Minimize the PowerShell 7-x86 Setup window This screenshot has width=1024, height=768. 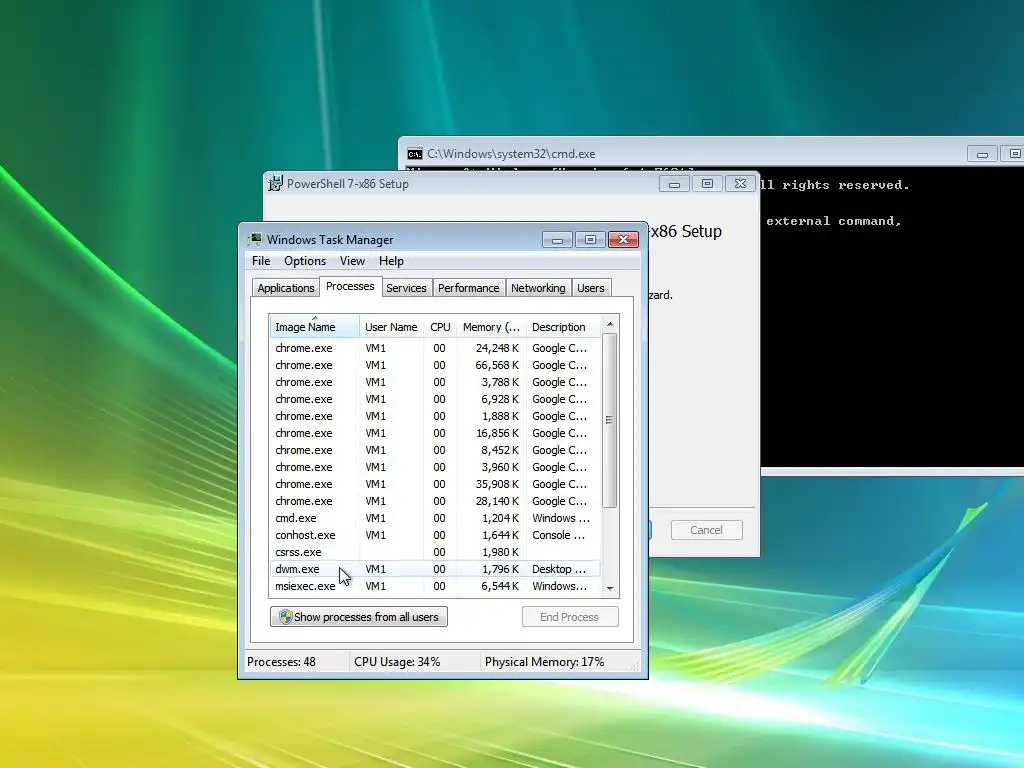pyautogui.click(x=675, y=184)
